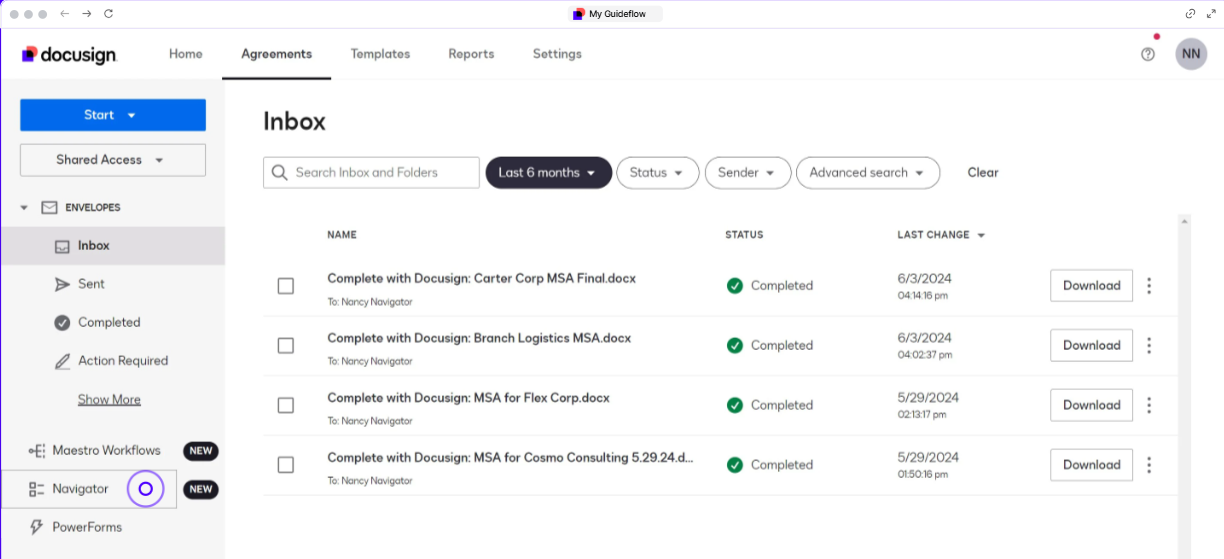Open the Start dropdown button

click(x=113, y=115)
